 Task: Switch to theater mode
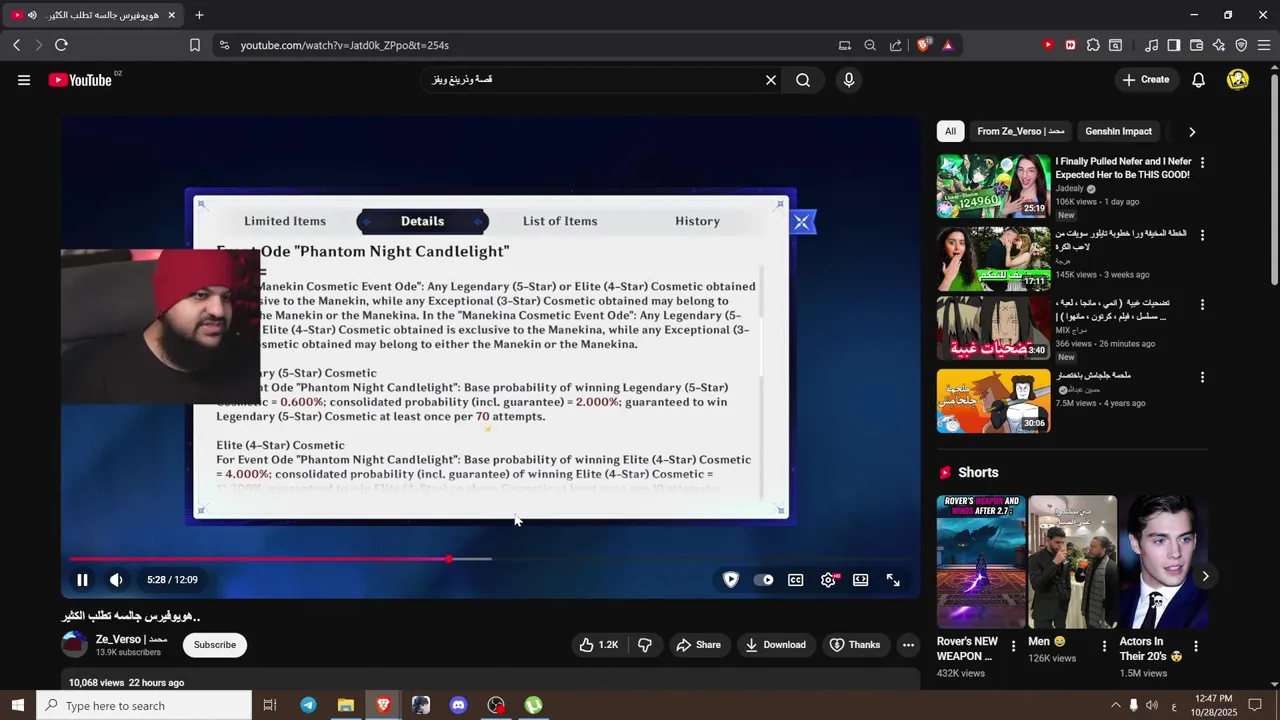pyautogui.click(x=860, y=580)
